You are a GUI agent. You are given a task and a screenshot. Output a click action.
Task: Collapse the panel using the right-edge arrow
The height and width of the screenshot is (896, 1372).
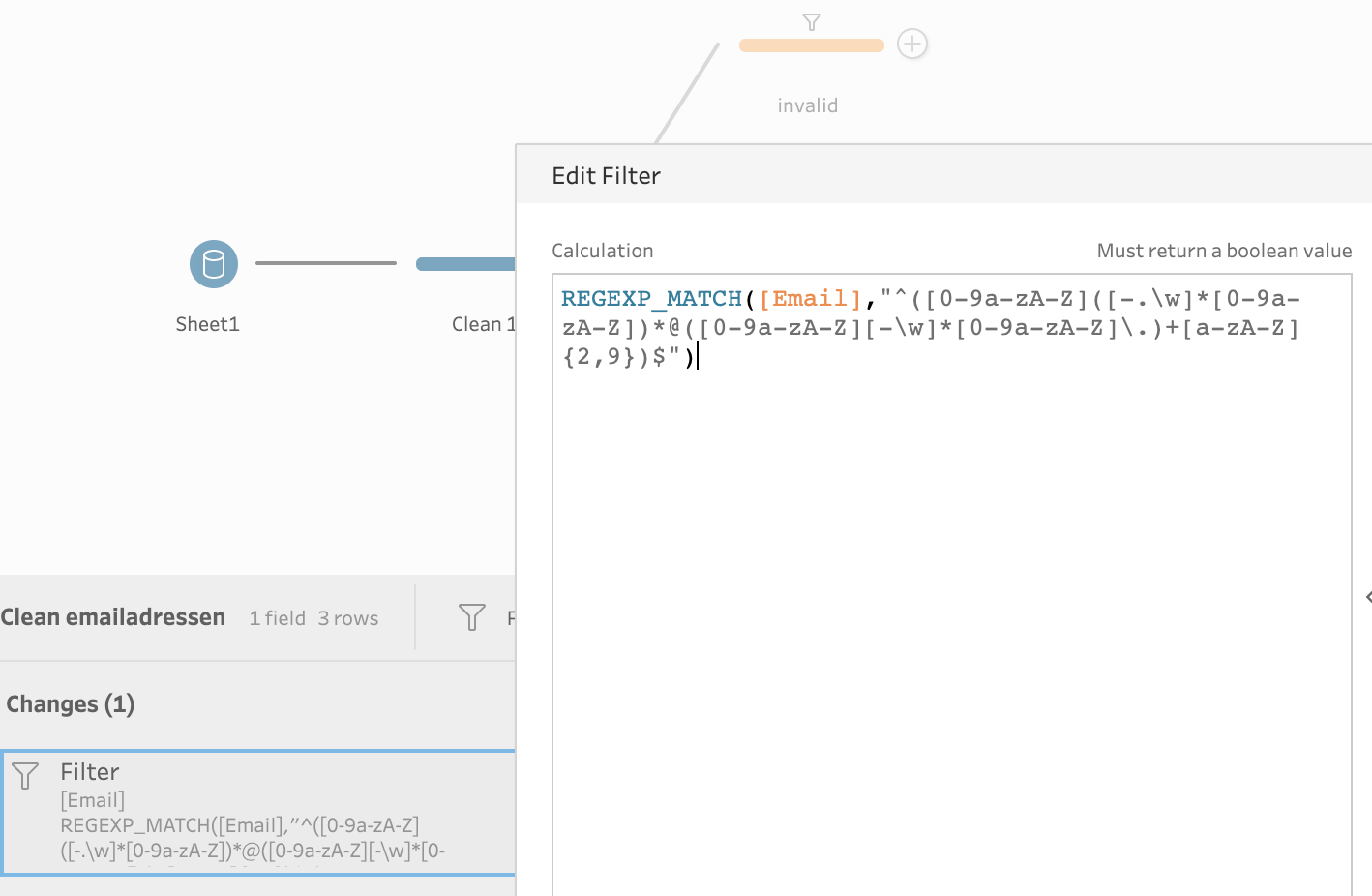(1367, 597)
